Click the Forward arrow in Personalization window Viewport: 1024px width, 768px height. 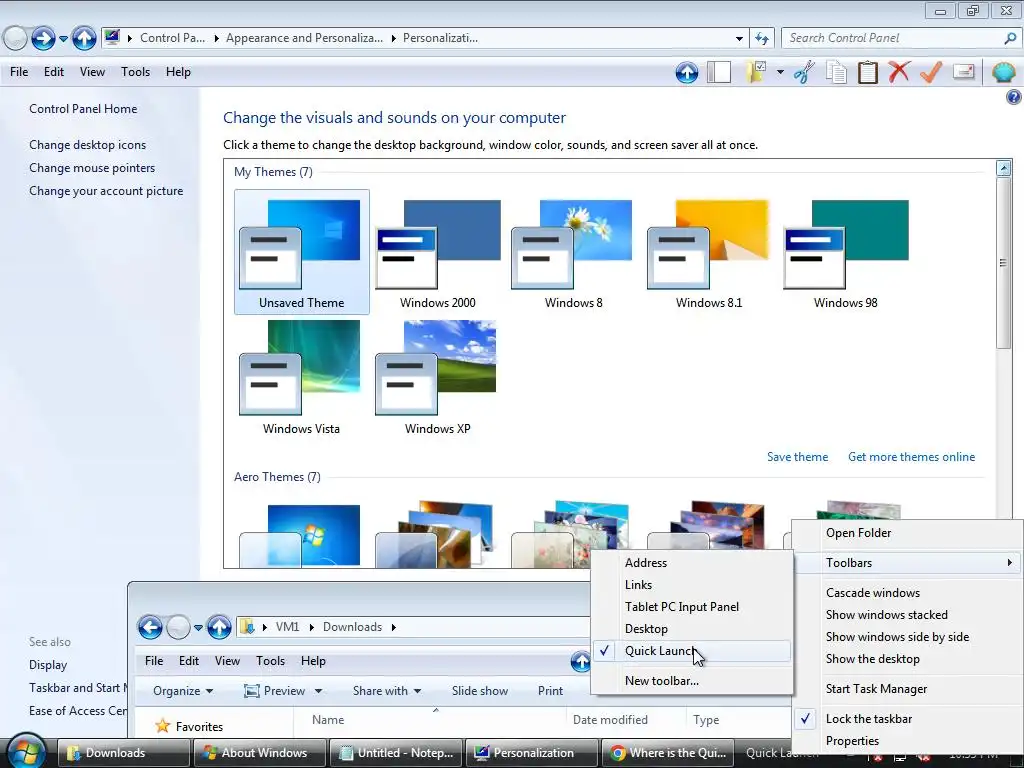coord(43,39)
